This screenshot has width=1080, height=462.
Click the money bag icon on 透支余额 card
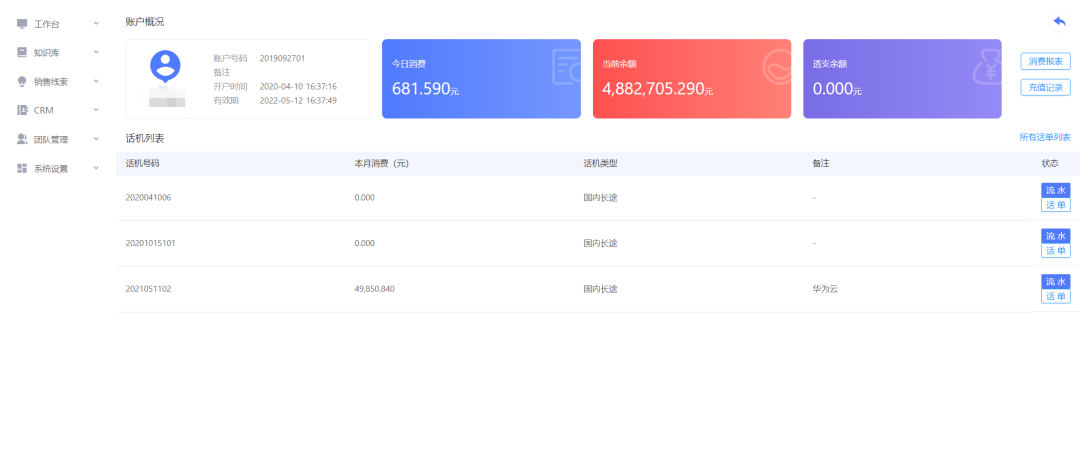pyautogui.click(x=988, y=68)
